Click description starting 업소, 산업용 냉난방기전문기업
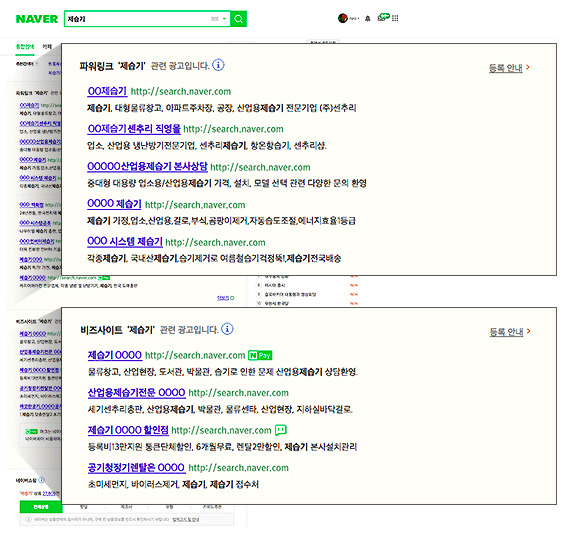 pos(207,146)
